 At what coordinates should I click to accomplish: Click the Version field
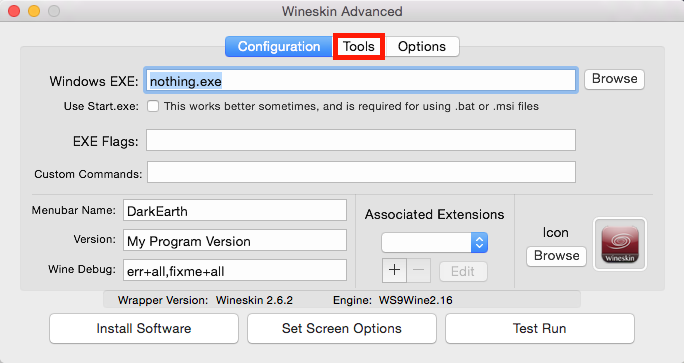(x=235, y=240)
